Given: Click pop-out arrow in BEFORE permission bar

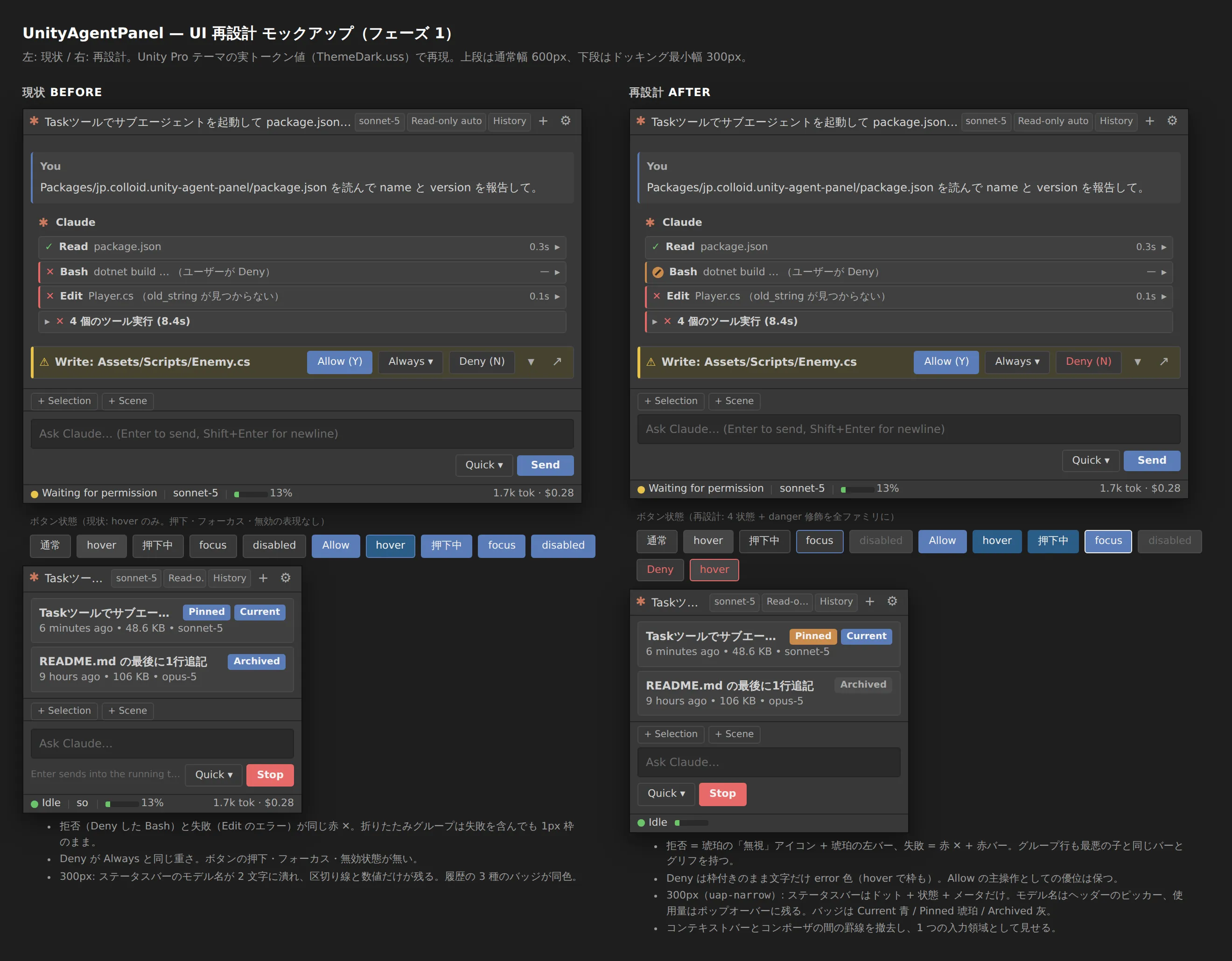Looking at the screenshot, I should click(x=557, y=362).
